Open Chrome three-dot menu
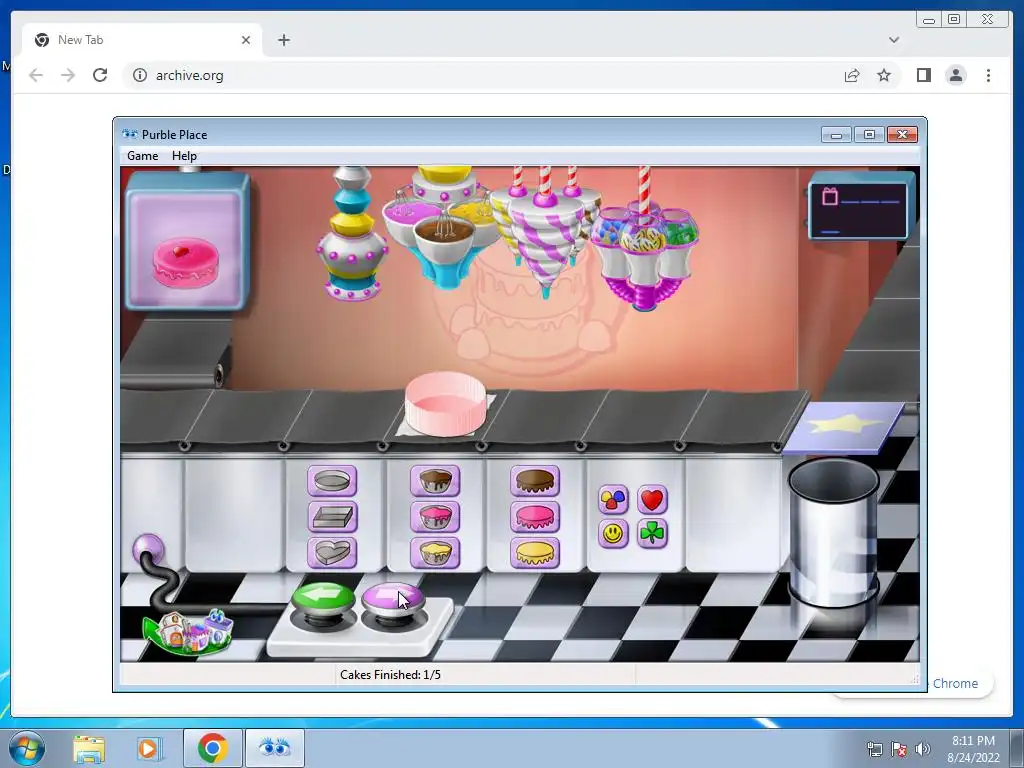The width and height of the screenshot is (1024, 768). (x=988, y=75)
